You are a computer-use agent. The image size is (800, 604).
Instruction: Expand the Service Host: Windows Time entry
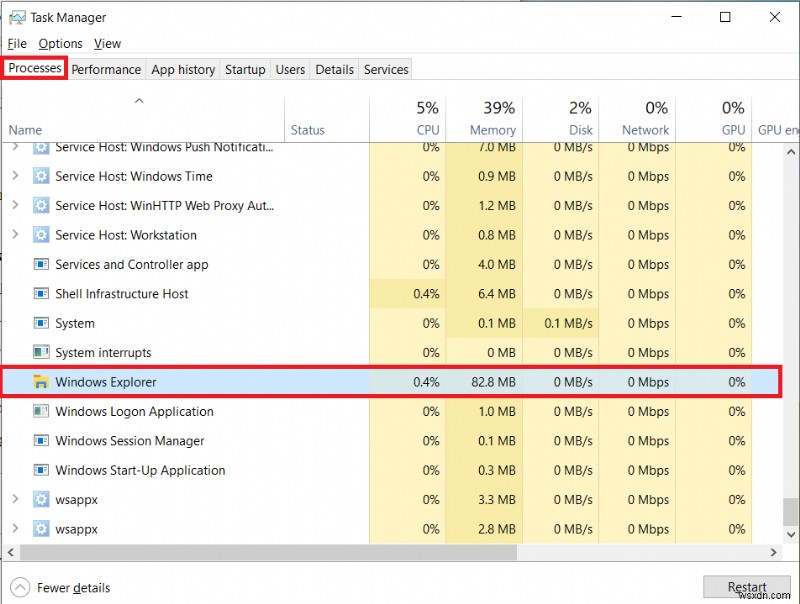click(x=18, y=176)
